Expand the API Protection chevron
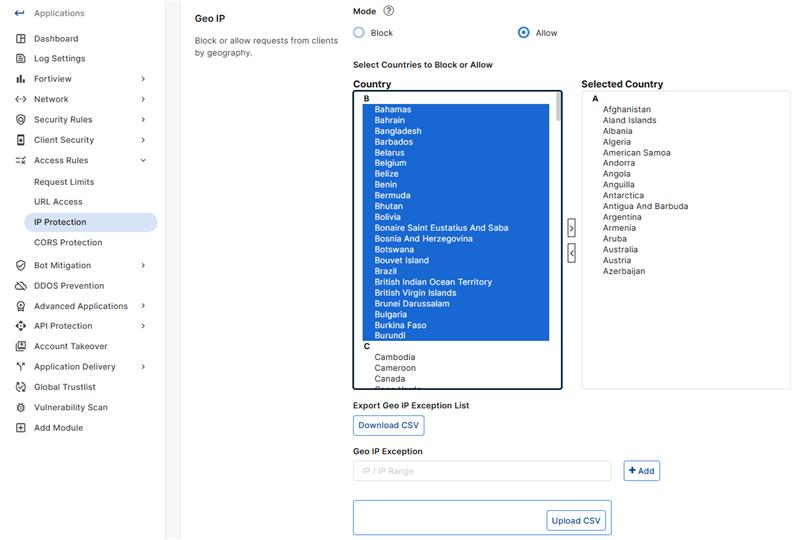 click(143, 326)
